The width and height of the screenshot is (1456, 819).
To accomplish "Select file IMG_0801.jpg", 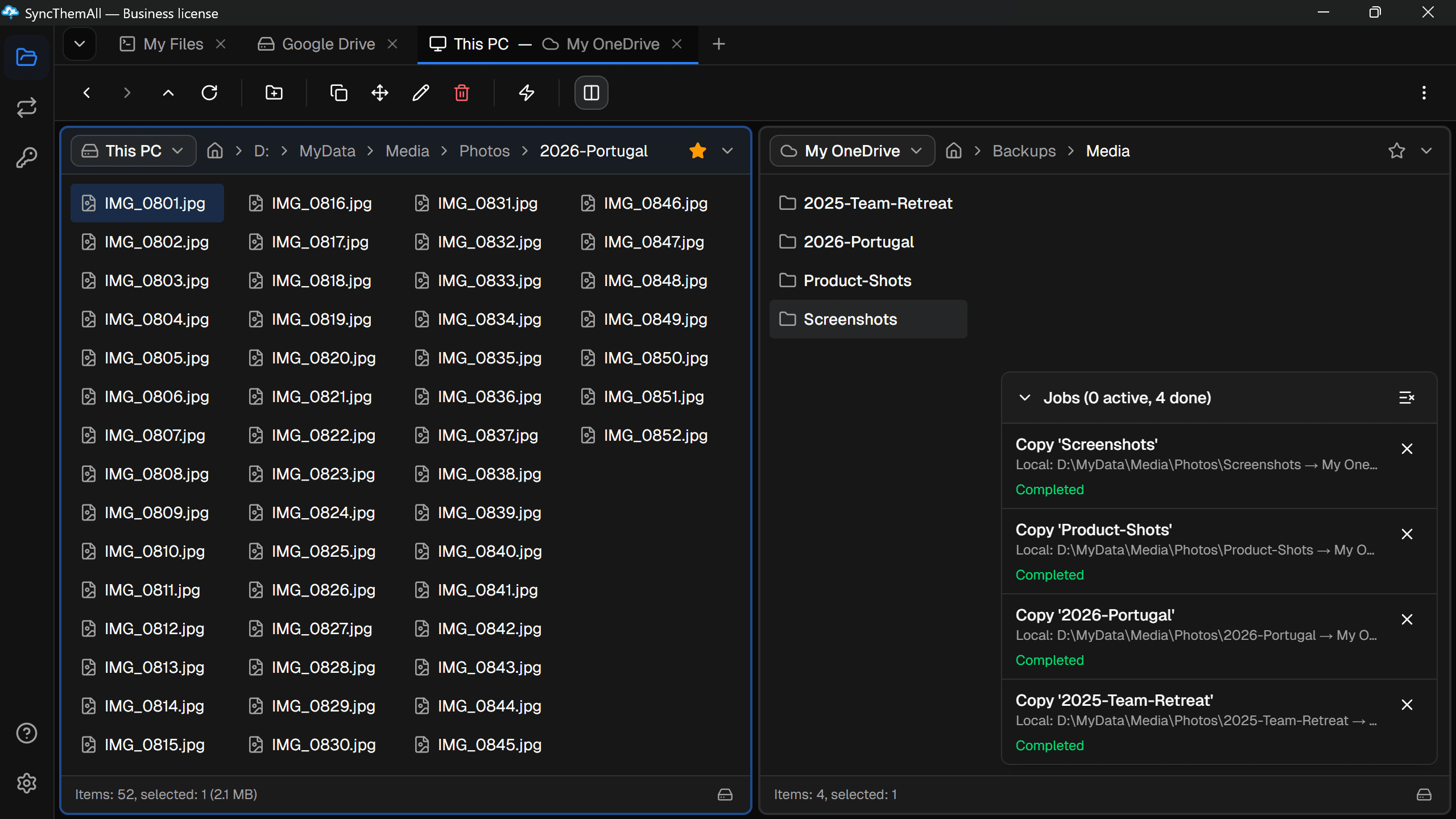I will [147, 203].
